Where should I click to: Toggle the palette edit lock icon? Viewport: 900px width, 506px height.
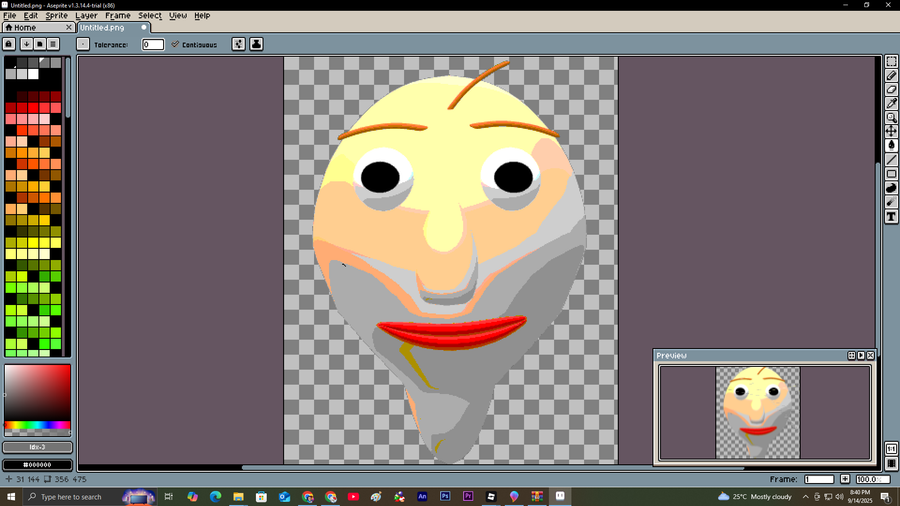point(9,44)
